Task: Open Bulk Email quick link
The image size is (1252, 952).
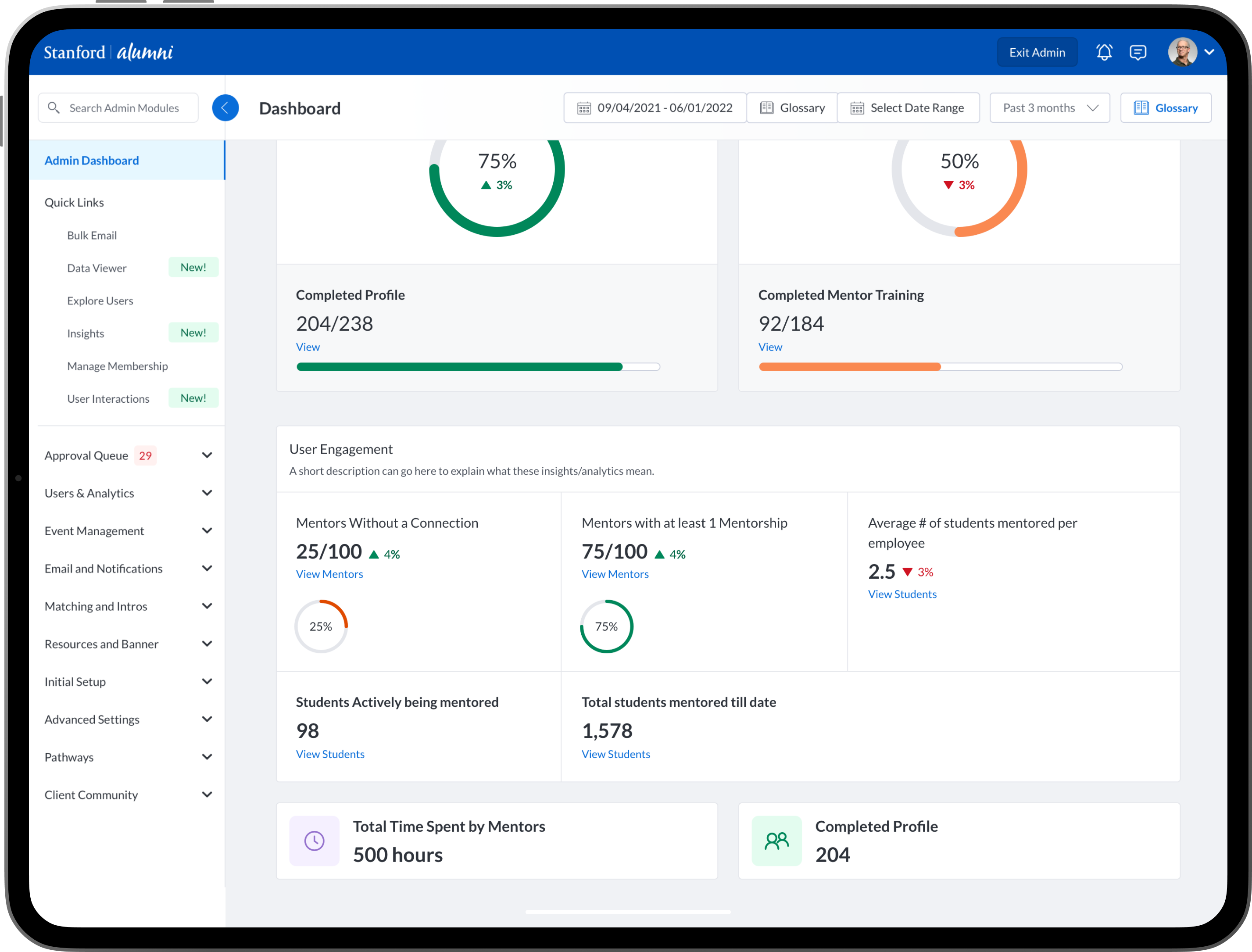Action: tap(92, 235)
